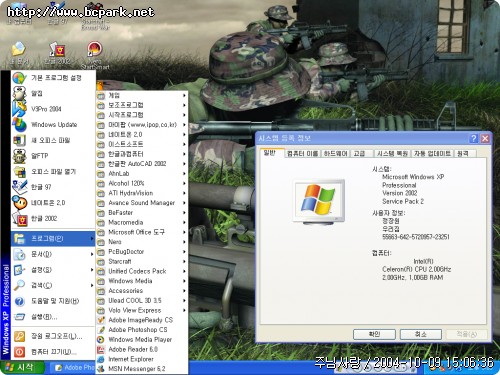Viewport: 500px width, 375px height.
Task: Open the Volo View Express folder
Action: point(142,310)
